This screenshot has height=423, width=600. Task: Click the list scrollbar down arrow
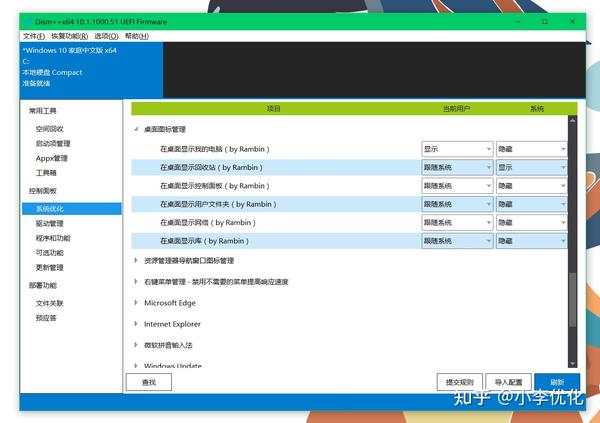tap(572, 363)
